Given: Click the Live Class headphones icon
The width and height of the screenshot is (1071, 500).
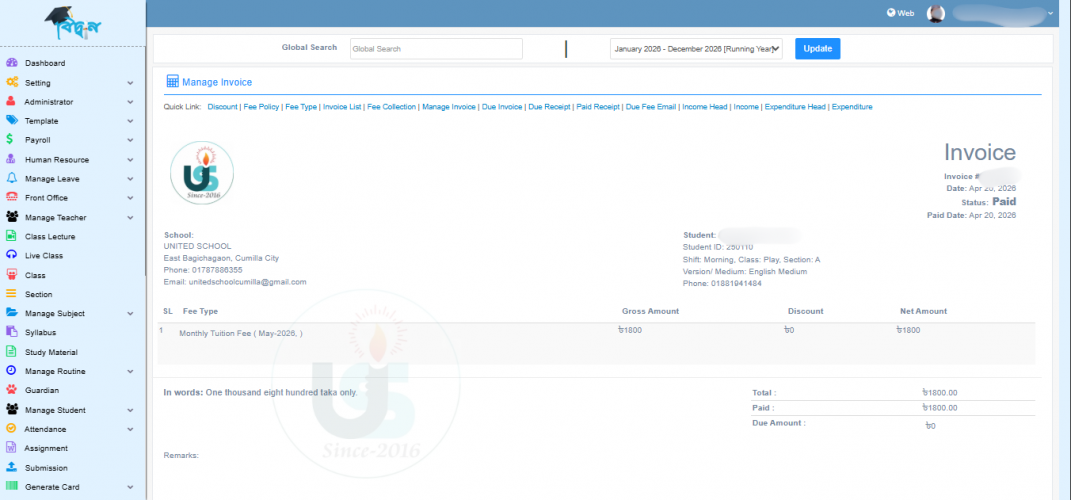Looking at the screenshot, I should pos(12,255).
